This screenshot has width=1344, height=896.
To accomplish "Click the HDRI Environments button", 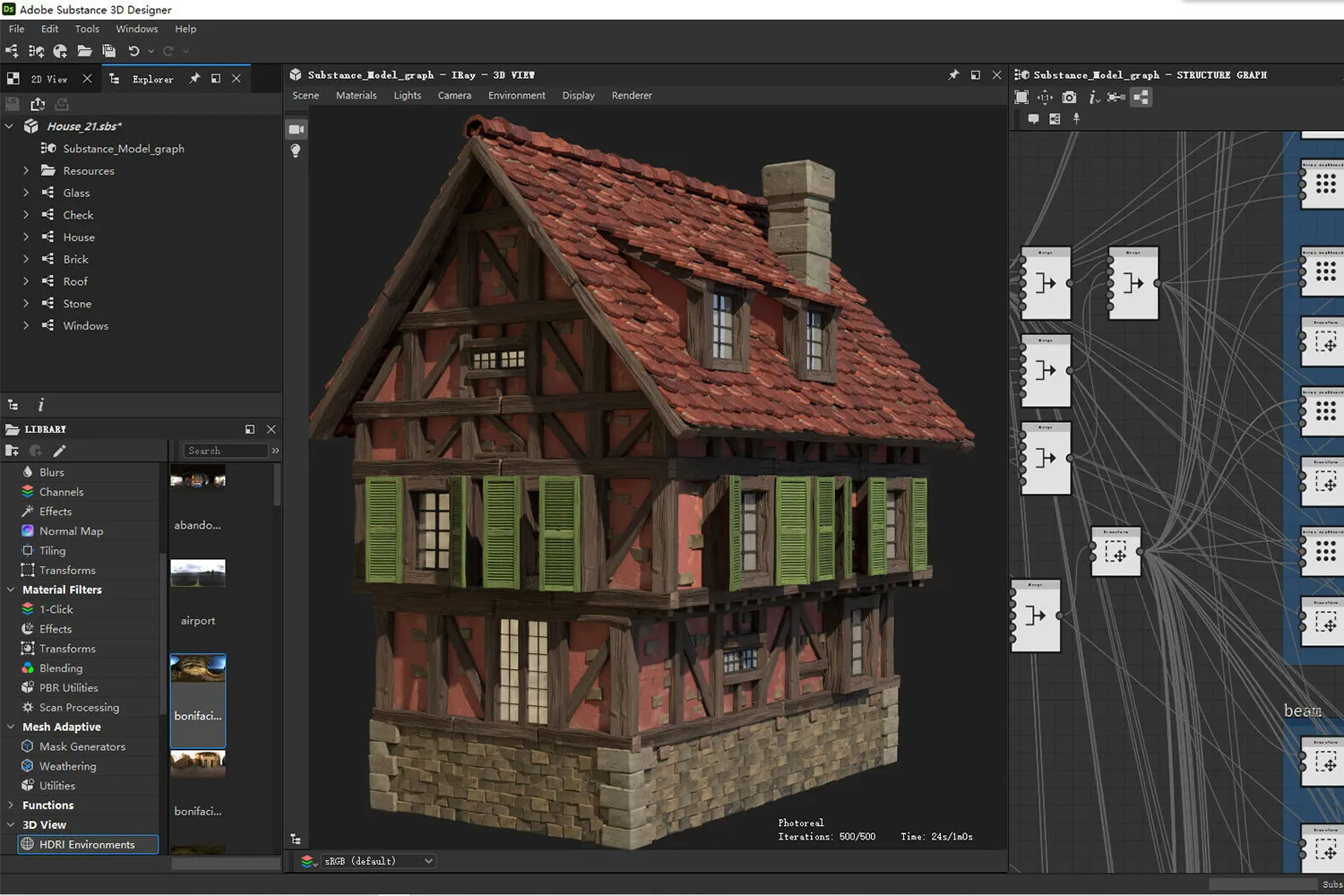I will pos(86,844).
